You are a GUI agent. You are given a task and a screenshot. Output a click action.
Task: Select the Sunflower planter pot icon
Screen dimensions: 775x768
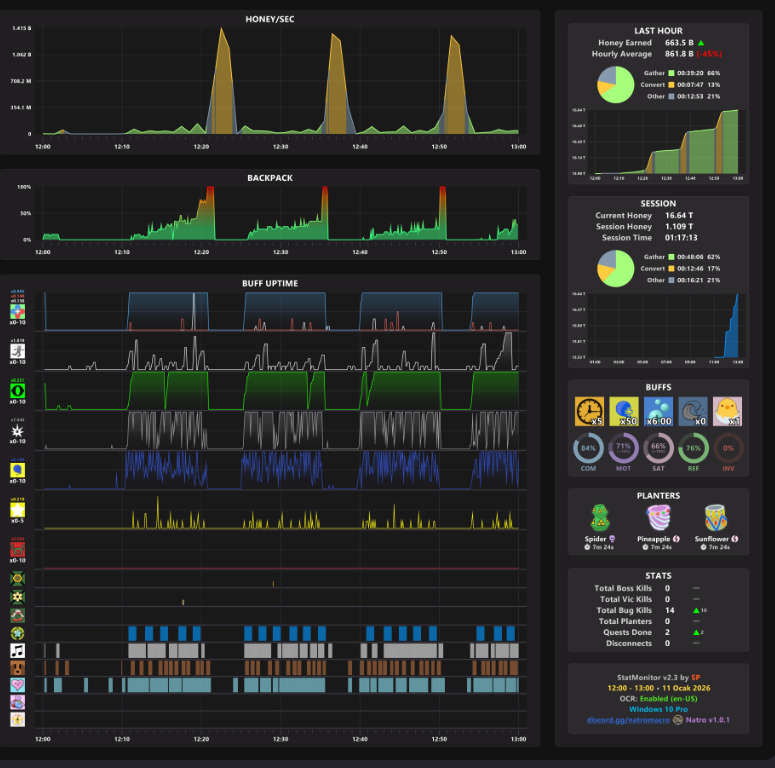coord(716,517)
